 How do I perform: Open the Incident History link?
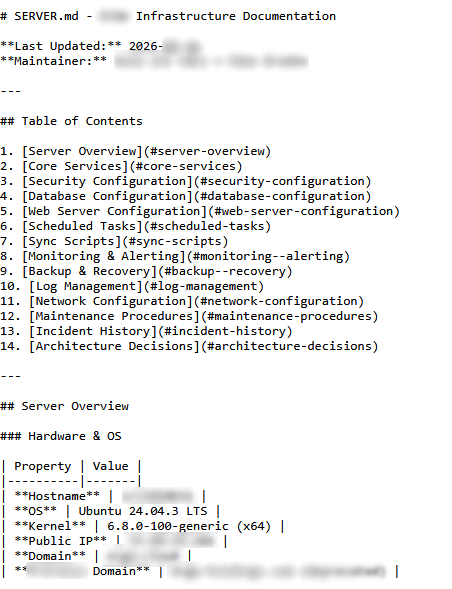[160, 332]
